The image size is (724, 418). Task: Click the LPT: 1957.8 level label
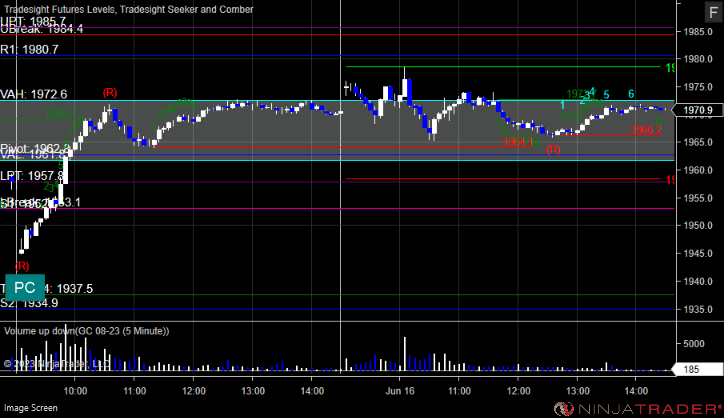coord(31,176)
